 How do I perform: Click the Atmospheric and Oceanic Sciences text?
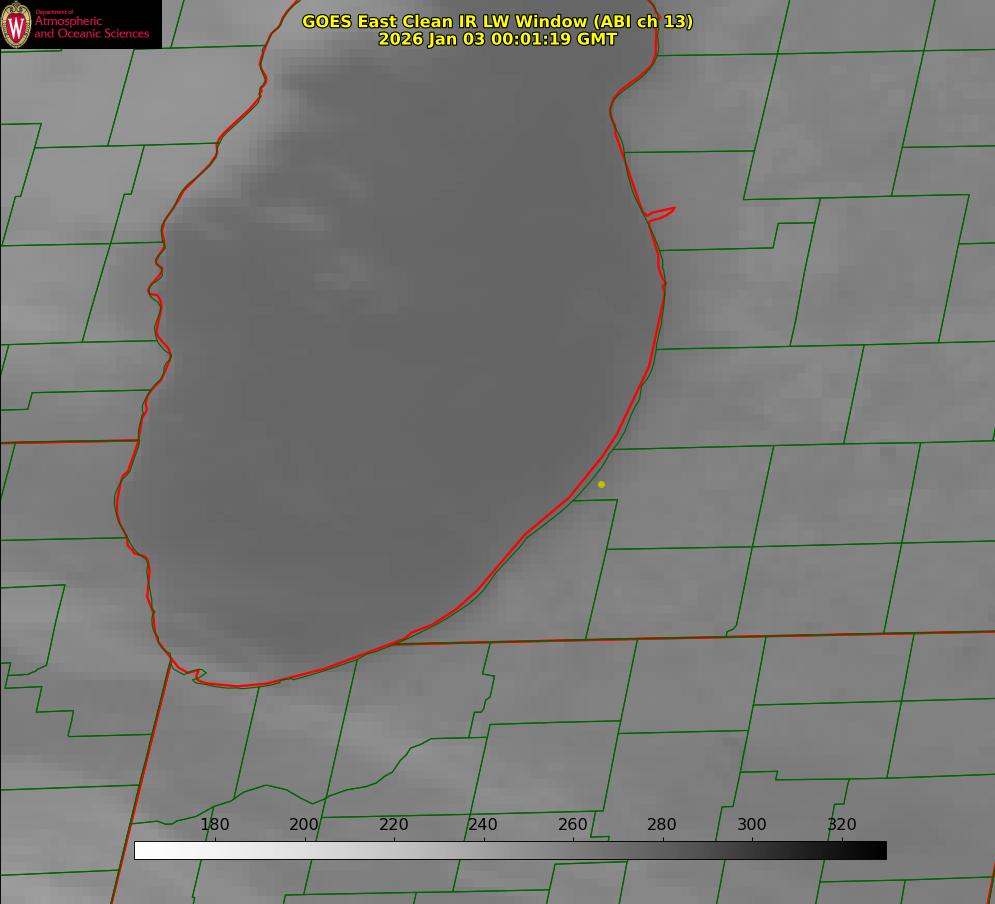click(91, 27)
